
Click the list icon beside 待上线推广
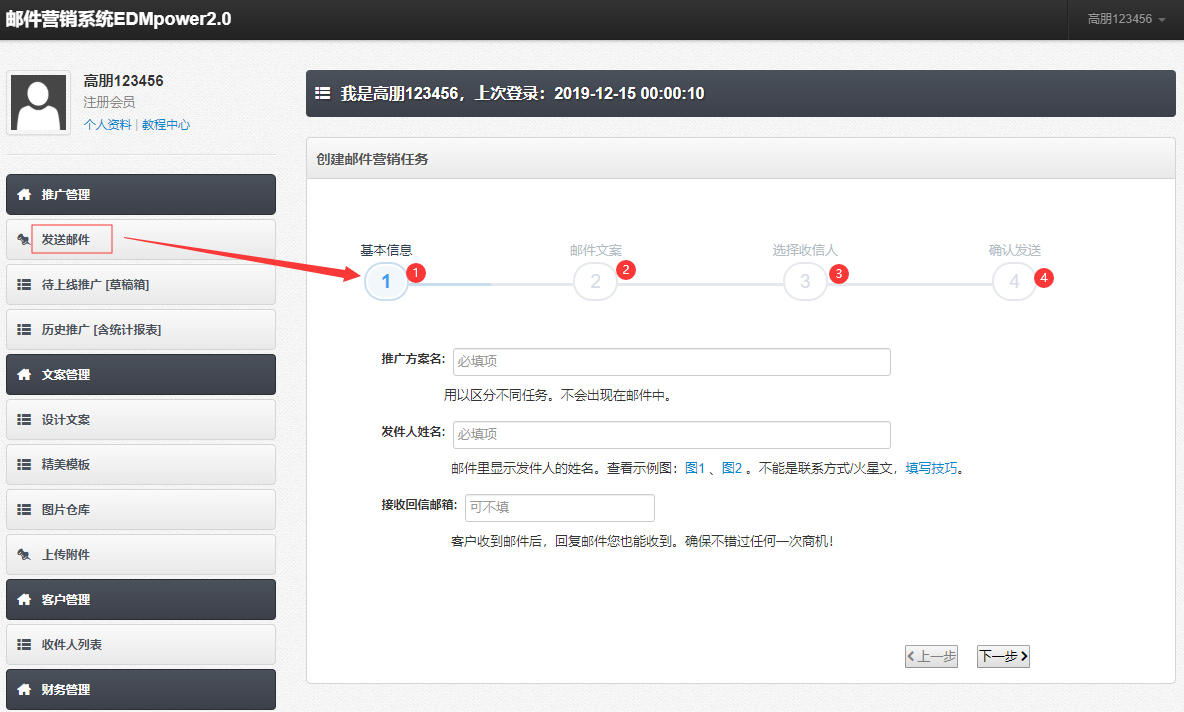24,285
